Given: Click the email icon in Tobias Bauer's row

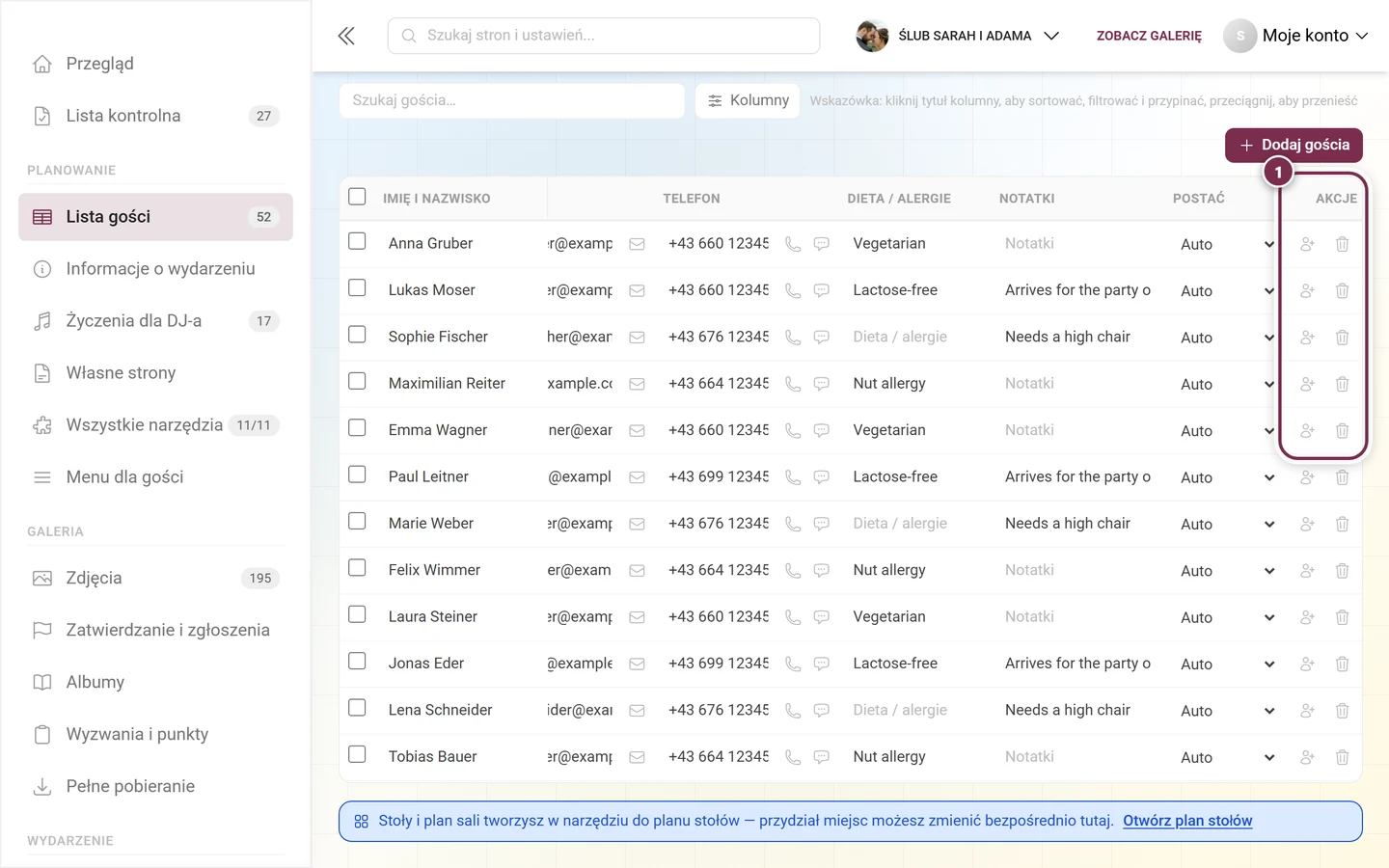Looking at the screenshot, I should 637,757.
